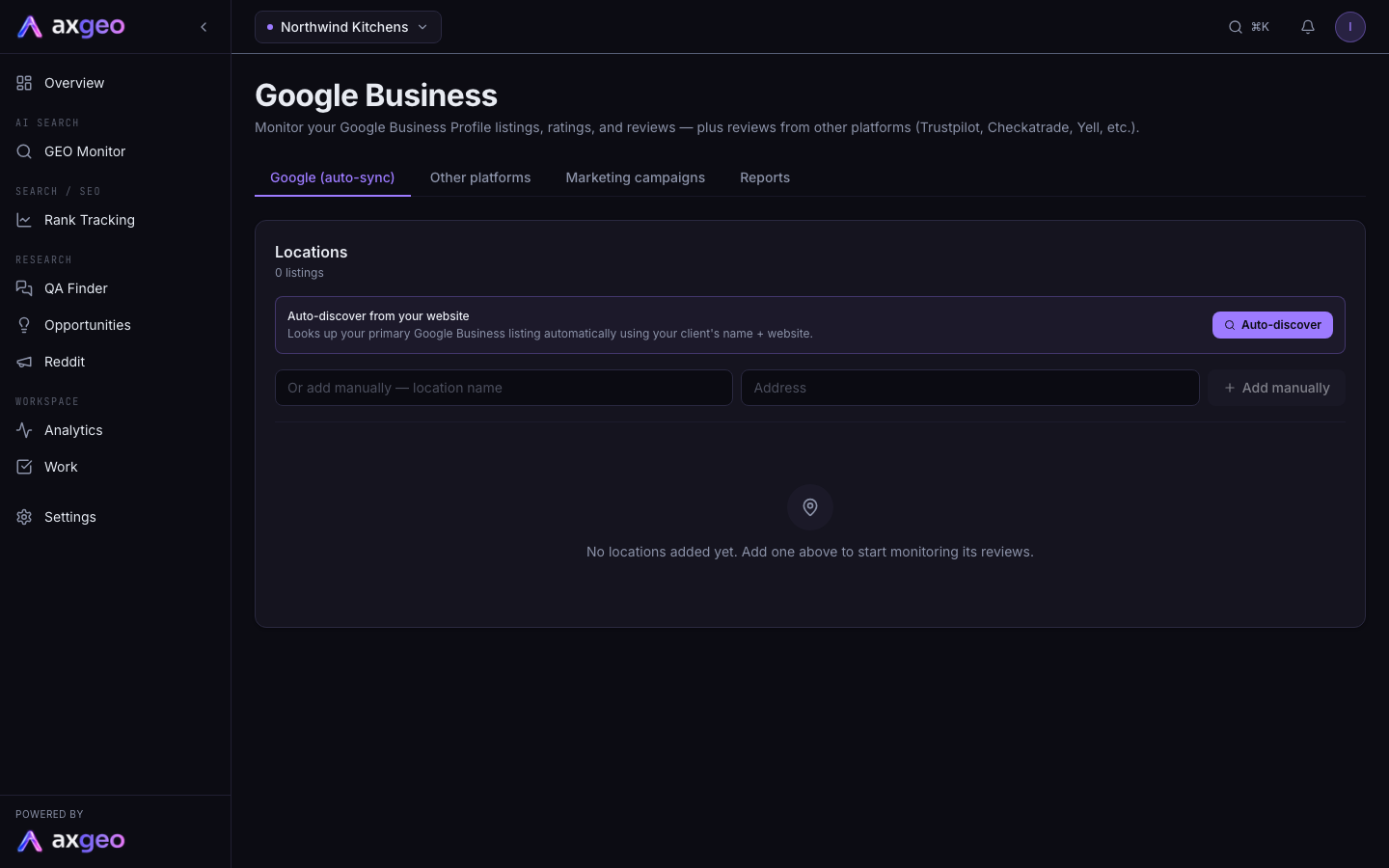Open the Work page label
The width and height of the screenshot is (1389, 868).
pos(61,467)
